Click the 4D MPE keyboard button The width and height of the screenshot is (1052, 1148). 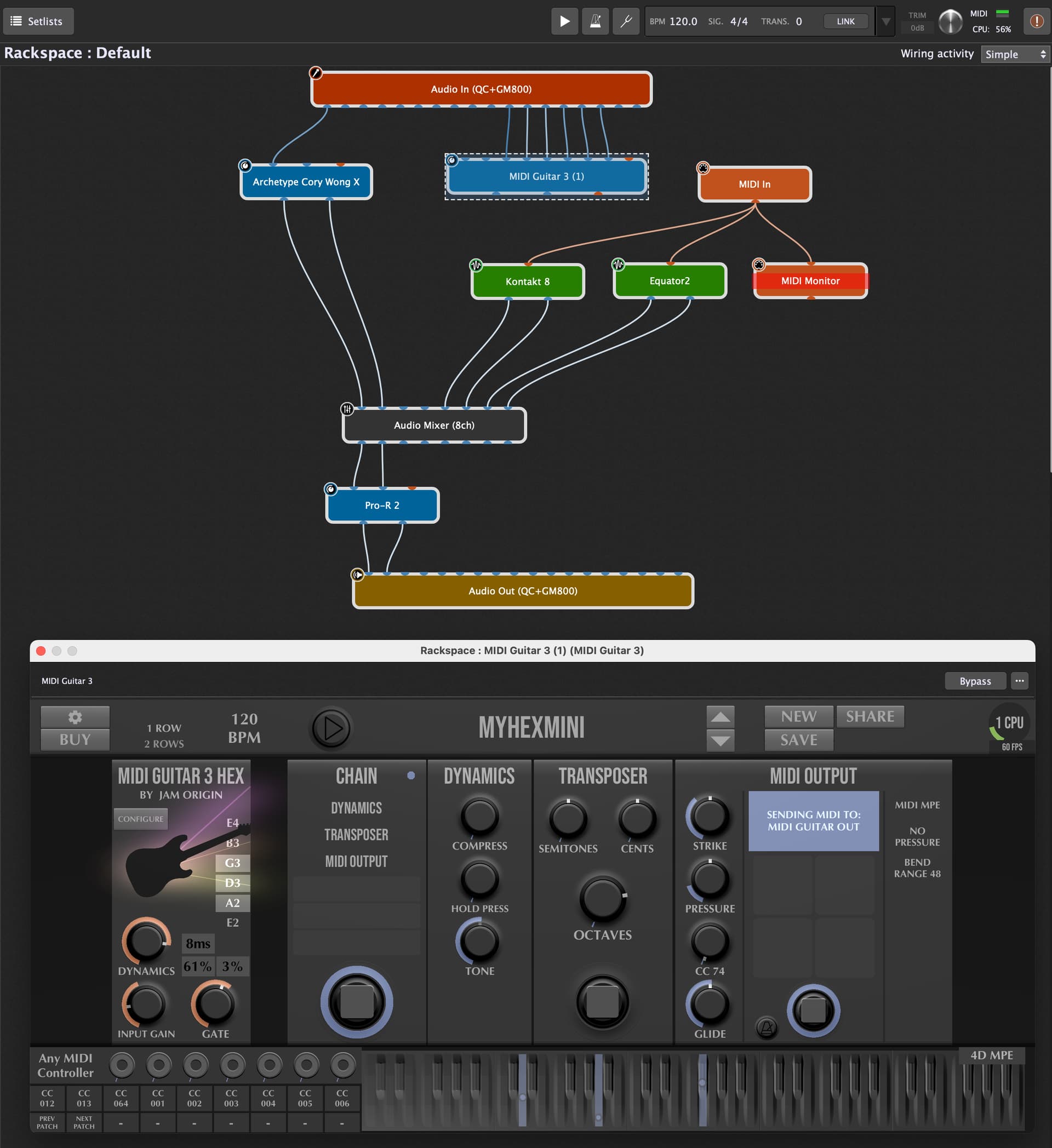tap(991, 1055)
